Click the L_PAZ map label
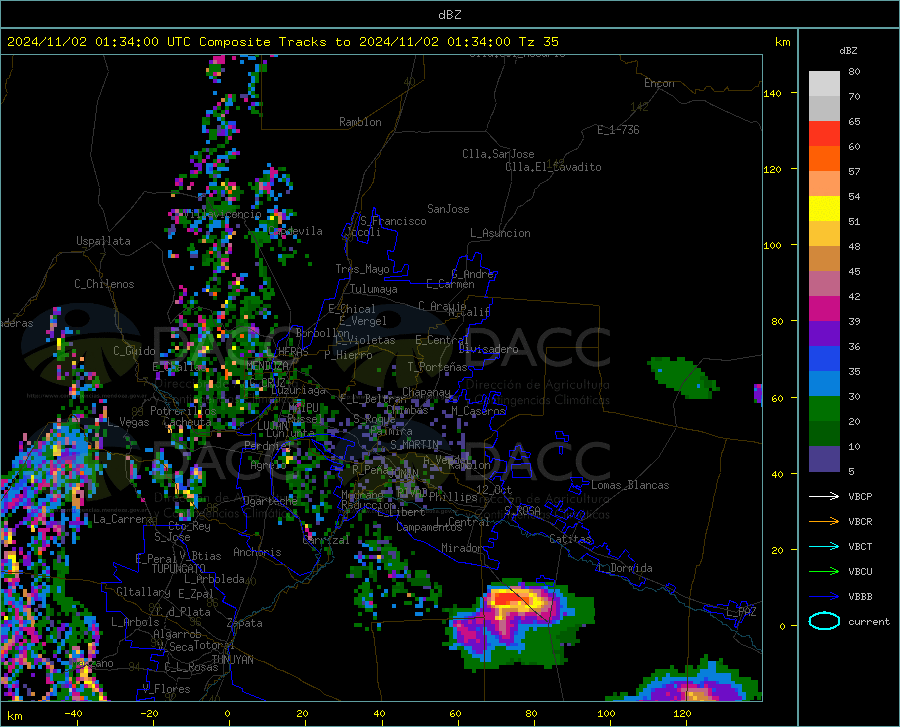Viewport: 900px width, 727px height. (741, 612)
